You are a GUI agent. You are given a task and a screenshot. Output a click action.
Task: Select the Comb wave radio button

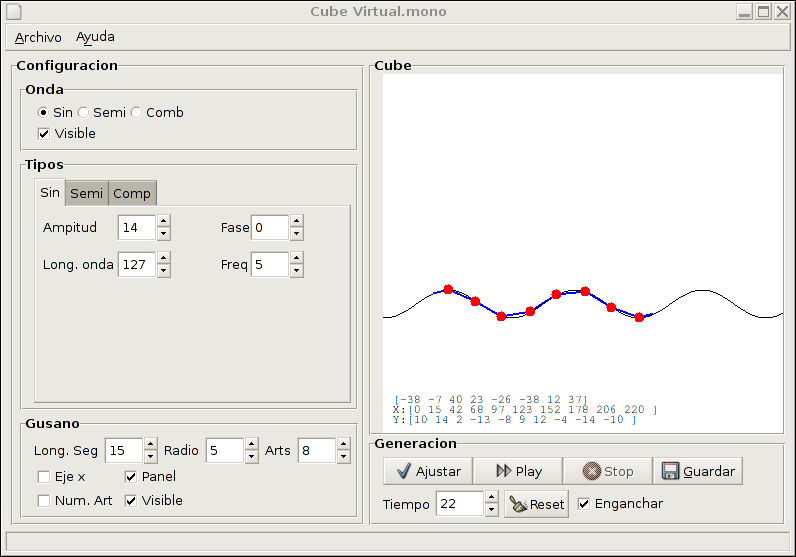point(137,113)
